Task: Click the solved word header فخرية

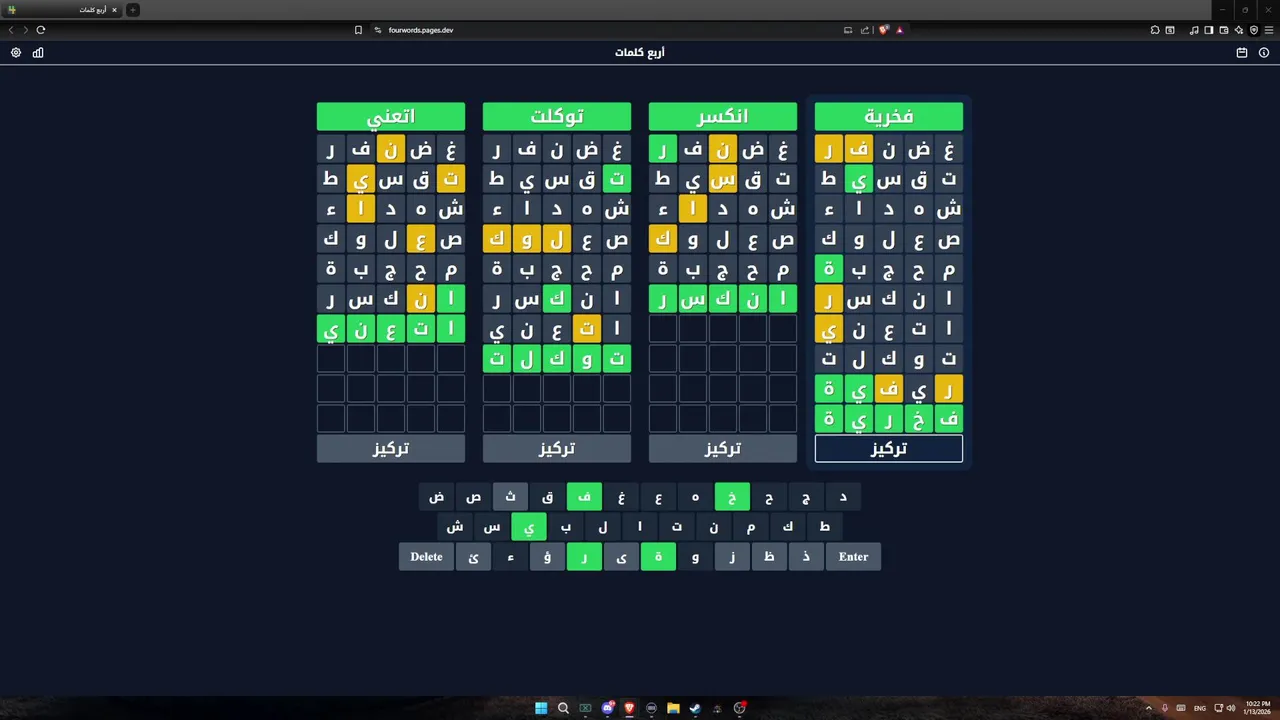Action: pos(889,116)
